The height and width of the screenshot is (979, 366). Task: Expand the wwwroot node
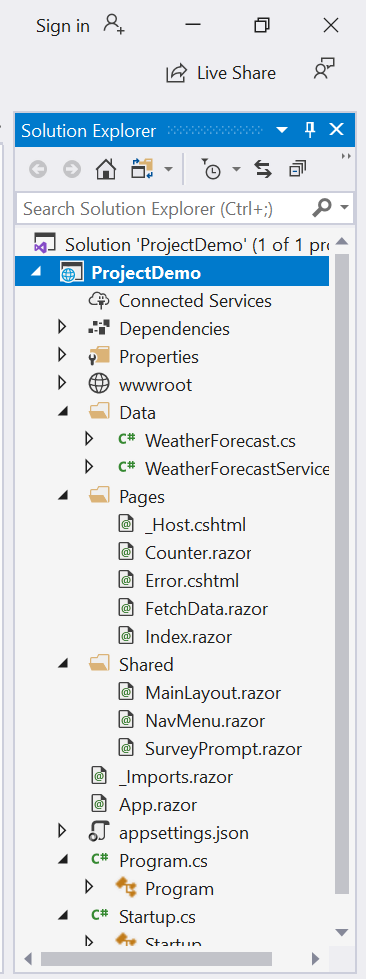click(x=61, y=383)
